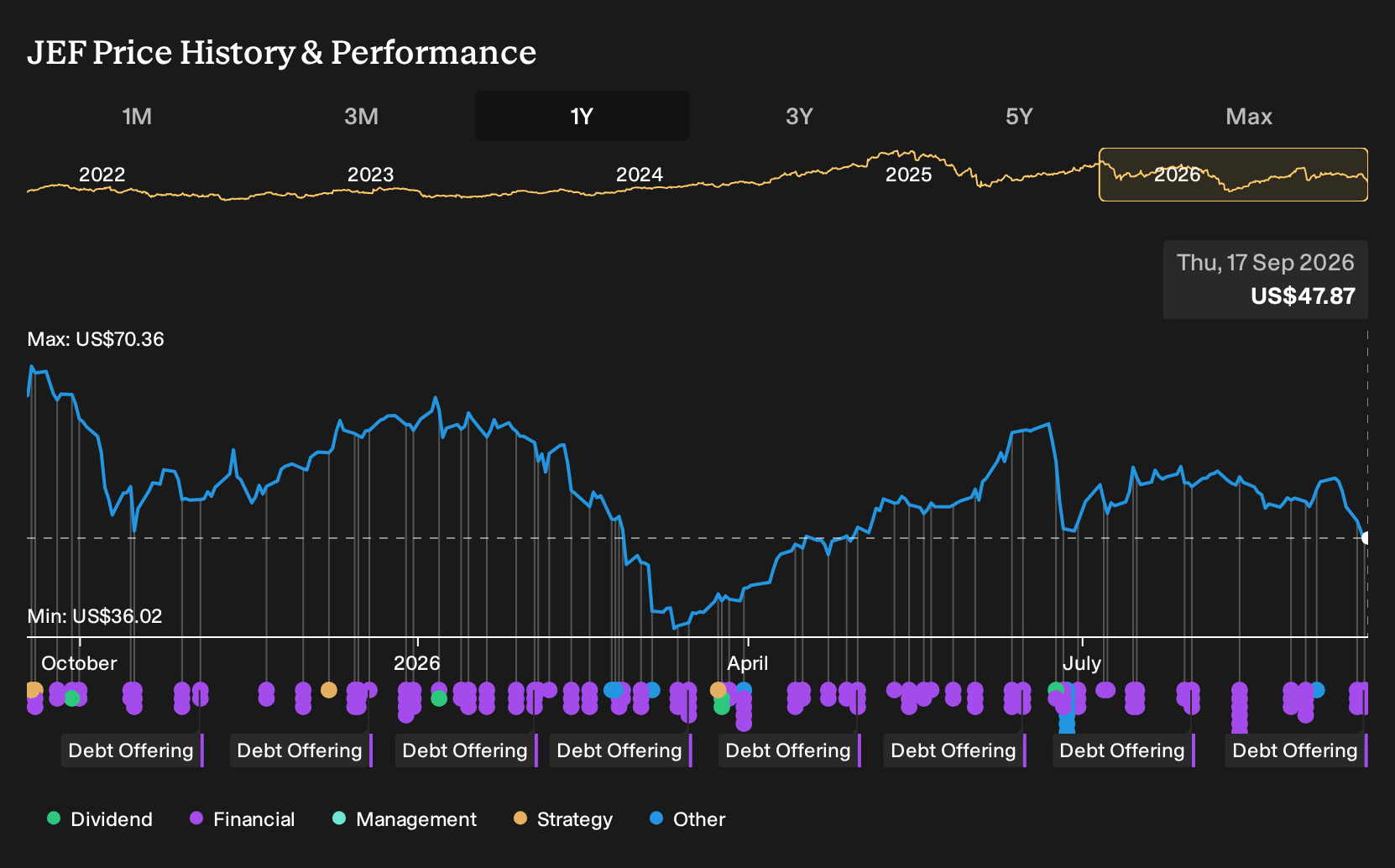Click the blue Other event dot just before April
The height and width of the screenshot is (868, 1395).
point(744,690)
